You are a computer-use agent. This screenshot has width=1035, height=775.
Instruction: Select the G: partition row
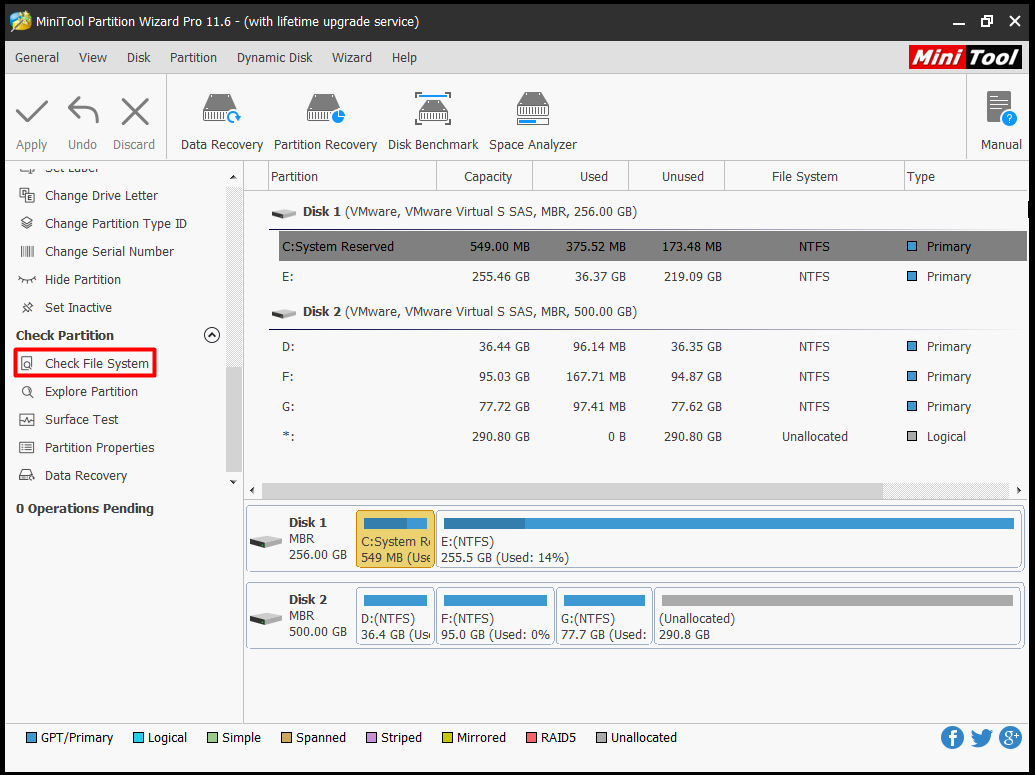tap(652, 407)
